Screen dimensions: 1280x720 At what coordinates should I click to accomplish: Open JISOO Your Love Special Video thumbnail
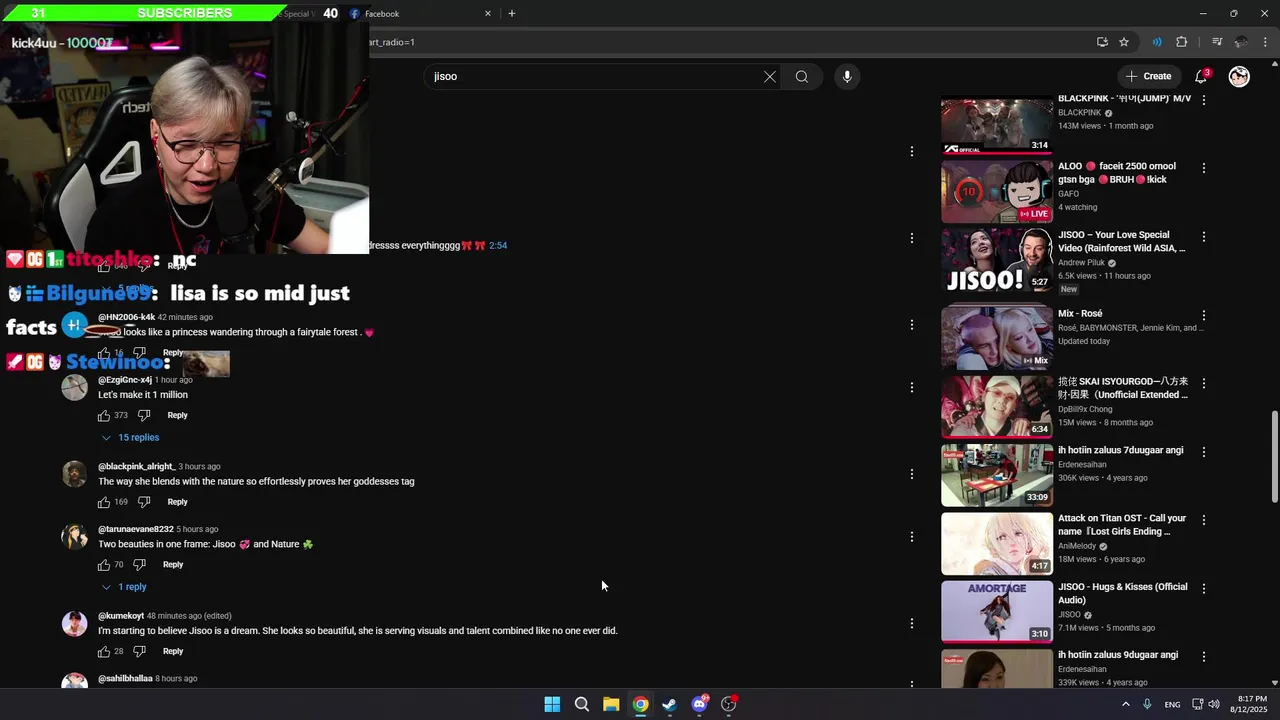(x=997, y=261)
